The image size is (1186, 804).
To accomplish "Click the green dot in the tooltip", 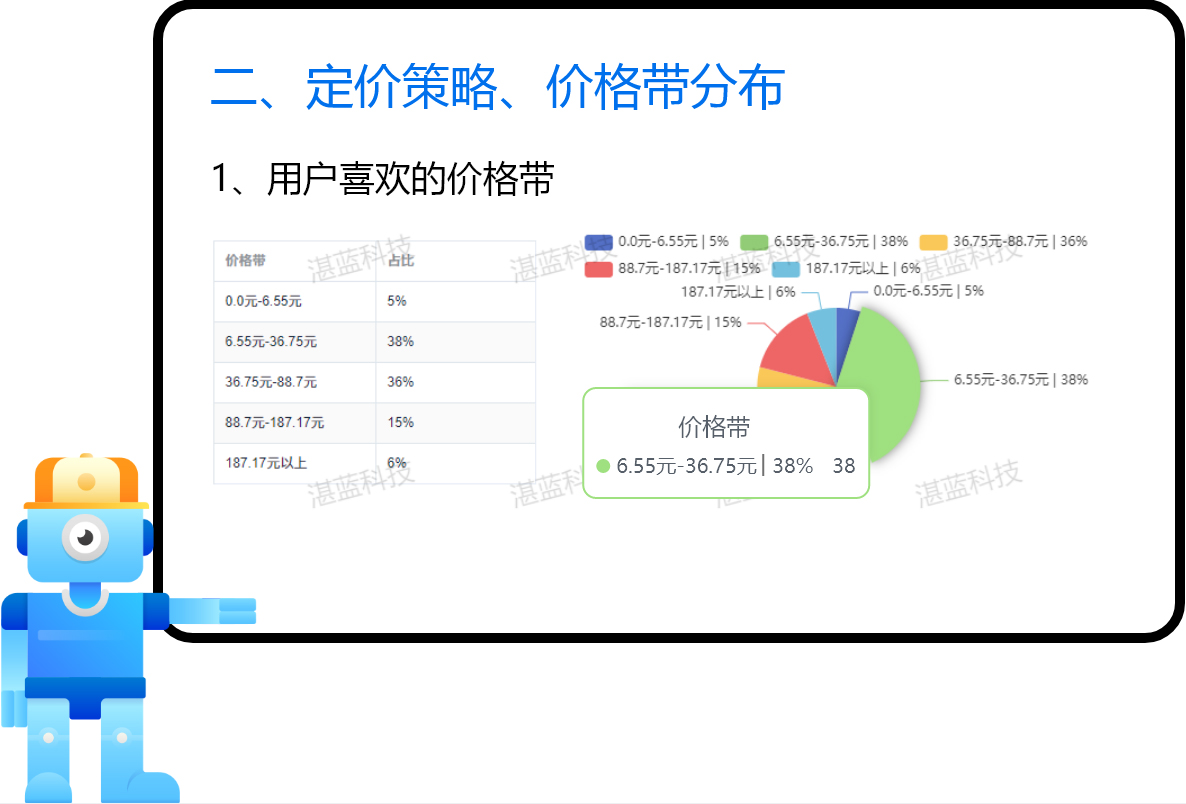I will pos(603,466).
